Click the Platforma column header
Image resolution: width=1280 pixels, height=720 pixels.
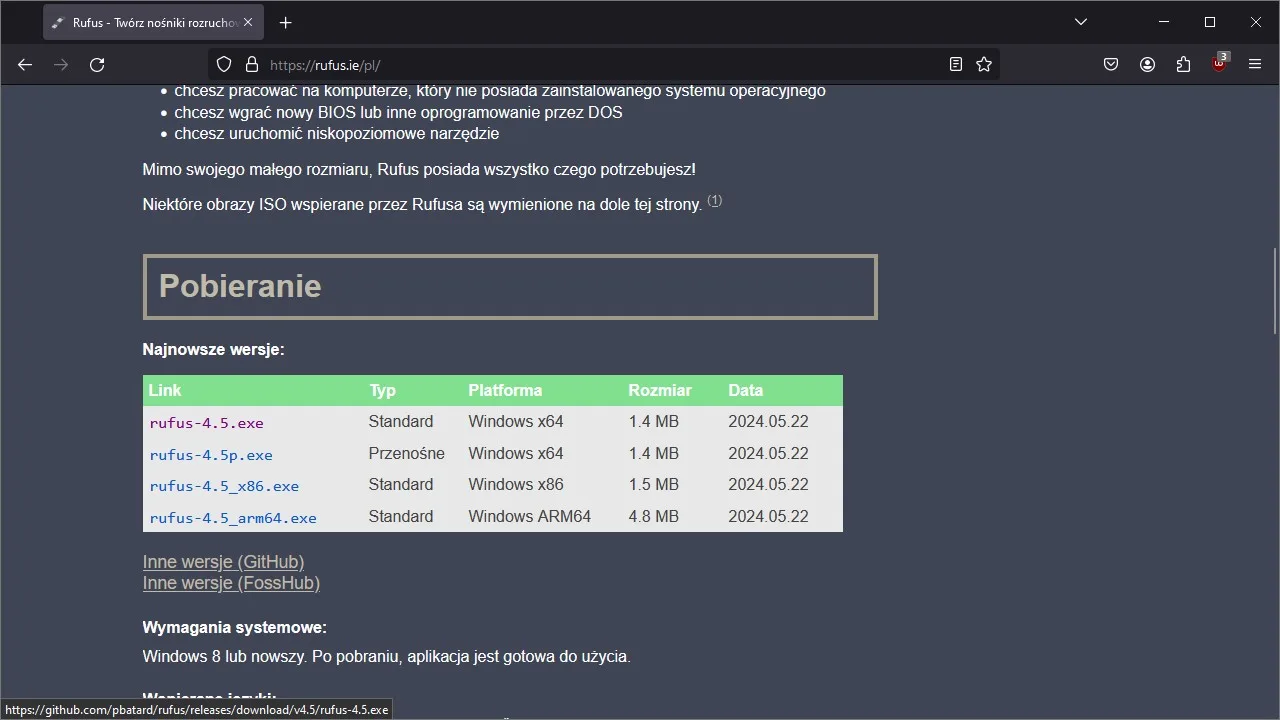(505, 390)
